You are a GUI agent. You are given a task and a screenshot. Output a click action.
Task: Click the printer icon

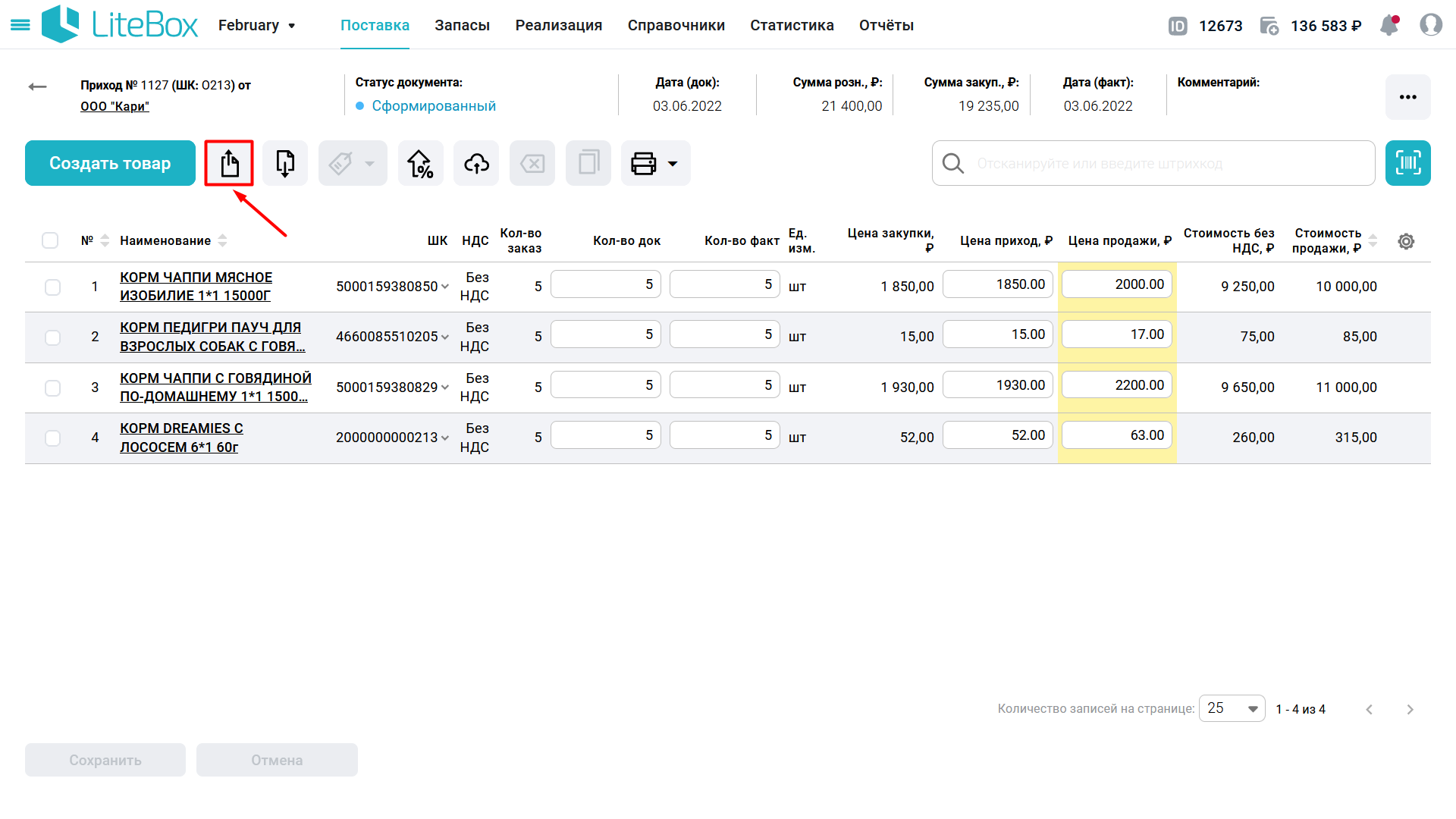click(x=644, y=163)
